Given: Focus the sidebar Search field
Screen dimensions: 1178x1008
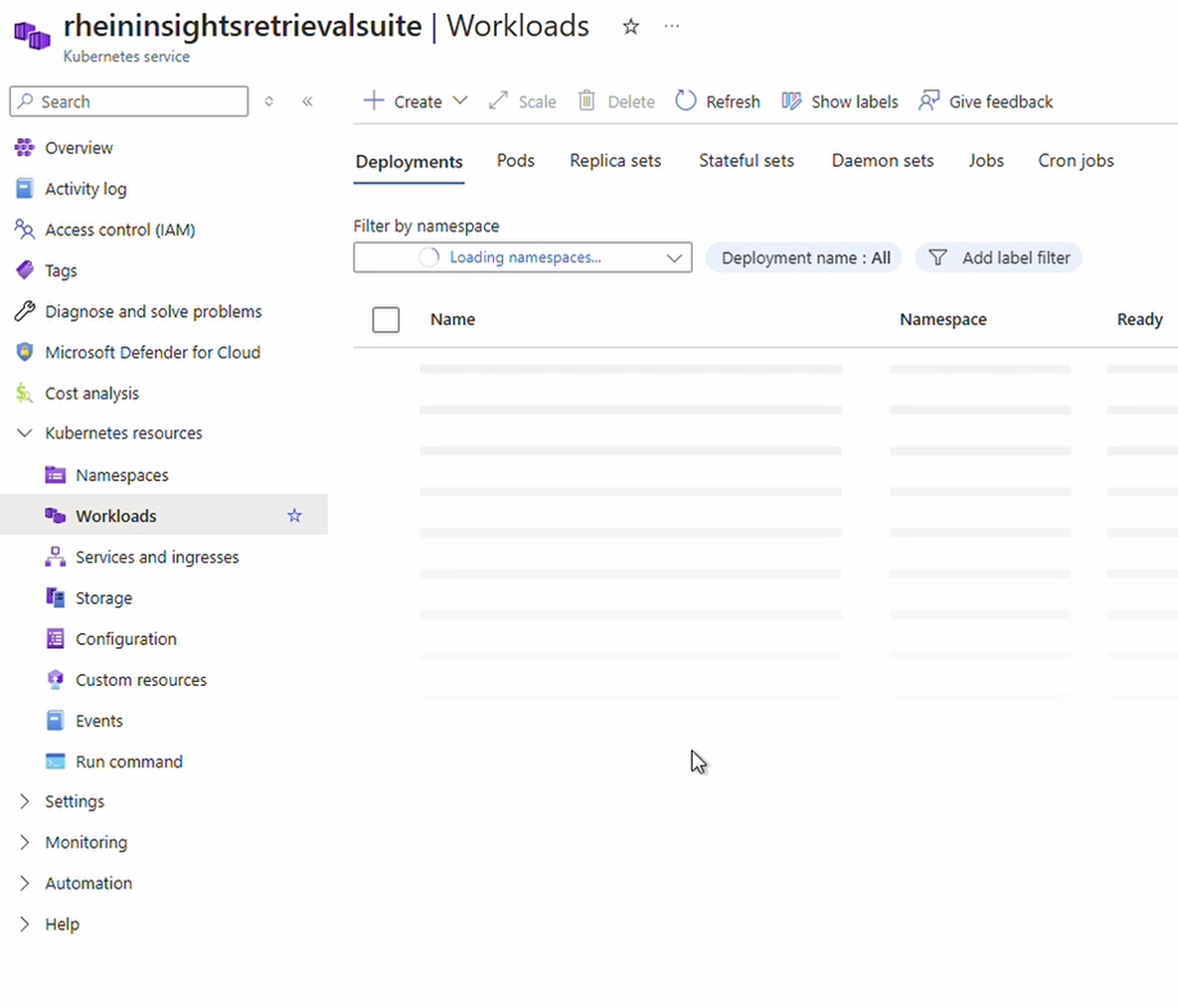Looking at the screenshot, I should [x=129, y=101].
